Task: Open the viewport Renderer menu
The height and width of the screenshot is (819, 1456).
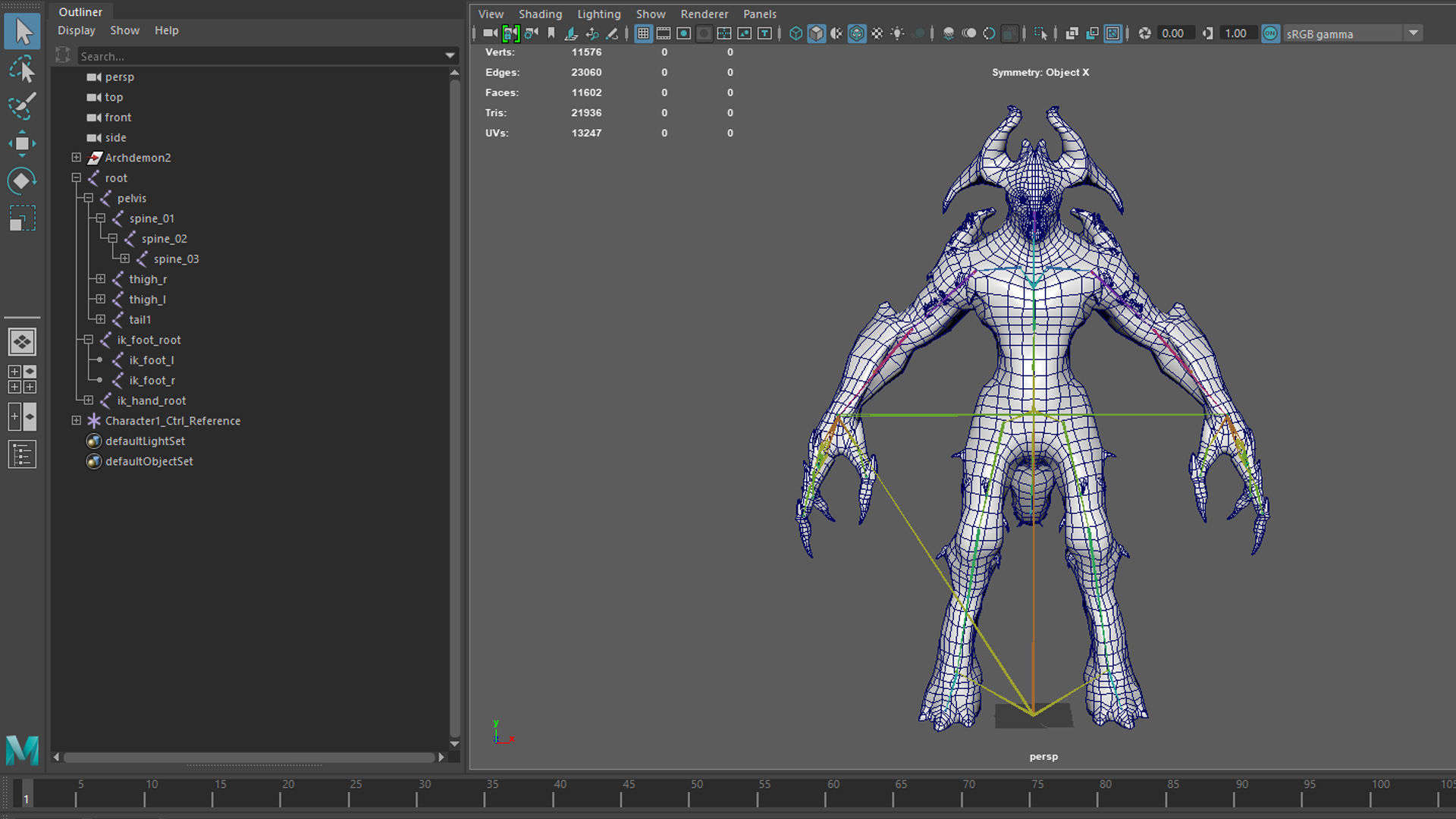Action: pos(704,14)
